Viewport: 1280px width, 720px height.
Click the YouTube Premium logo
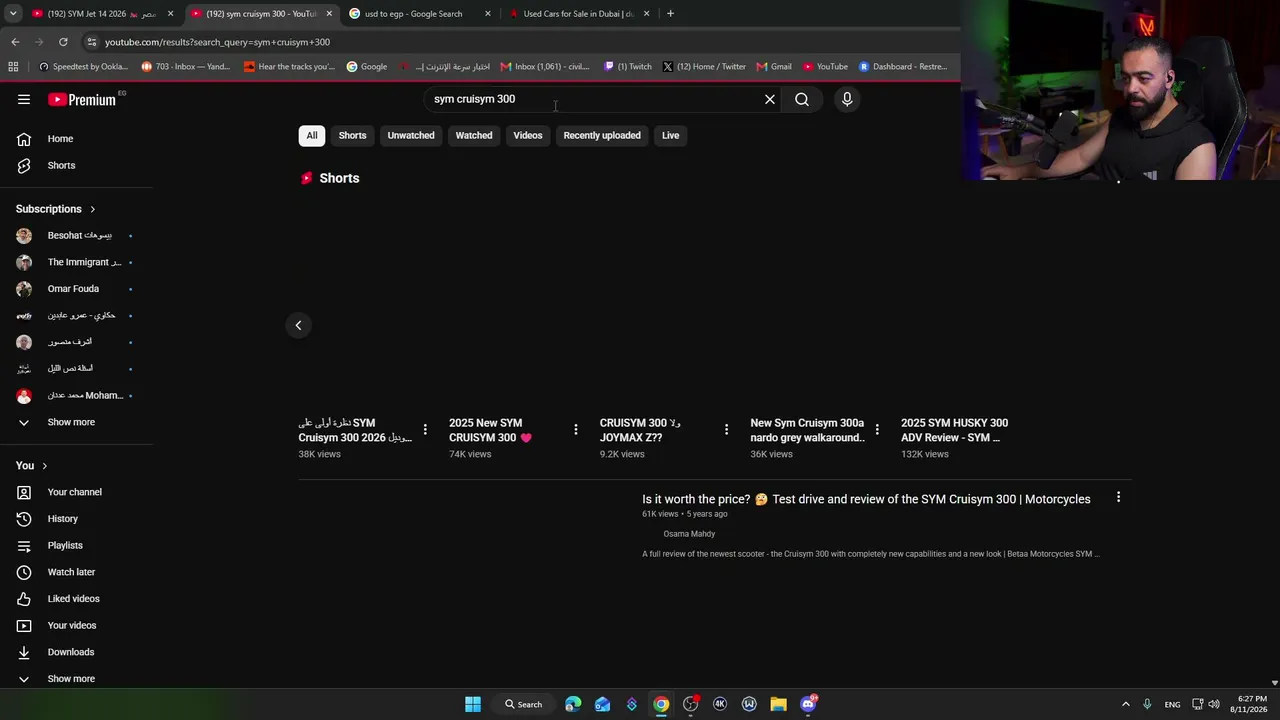click(x=84, y=99)
